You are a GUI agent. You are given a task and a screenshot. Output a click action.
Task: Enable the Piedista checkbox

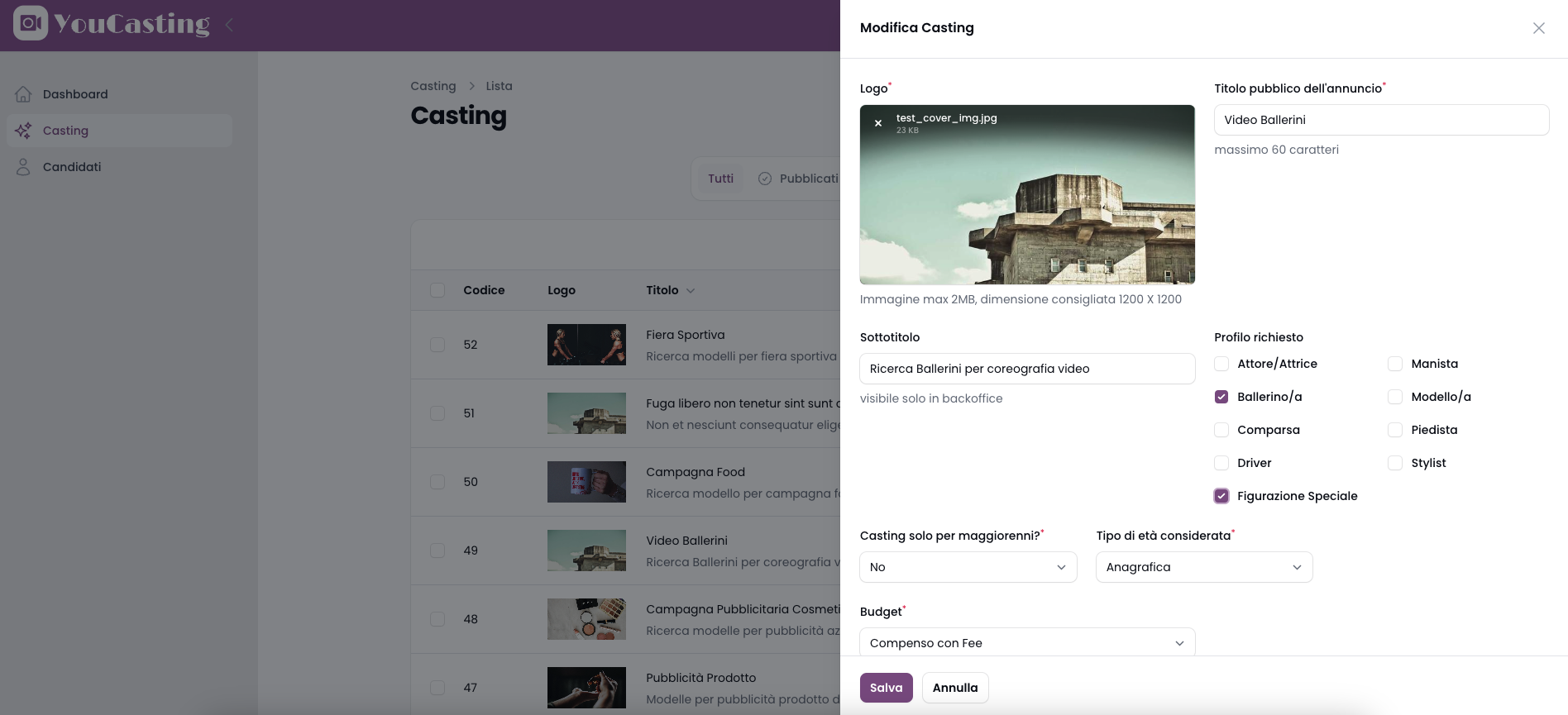click(1395, 430)
